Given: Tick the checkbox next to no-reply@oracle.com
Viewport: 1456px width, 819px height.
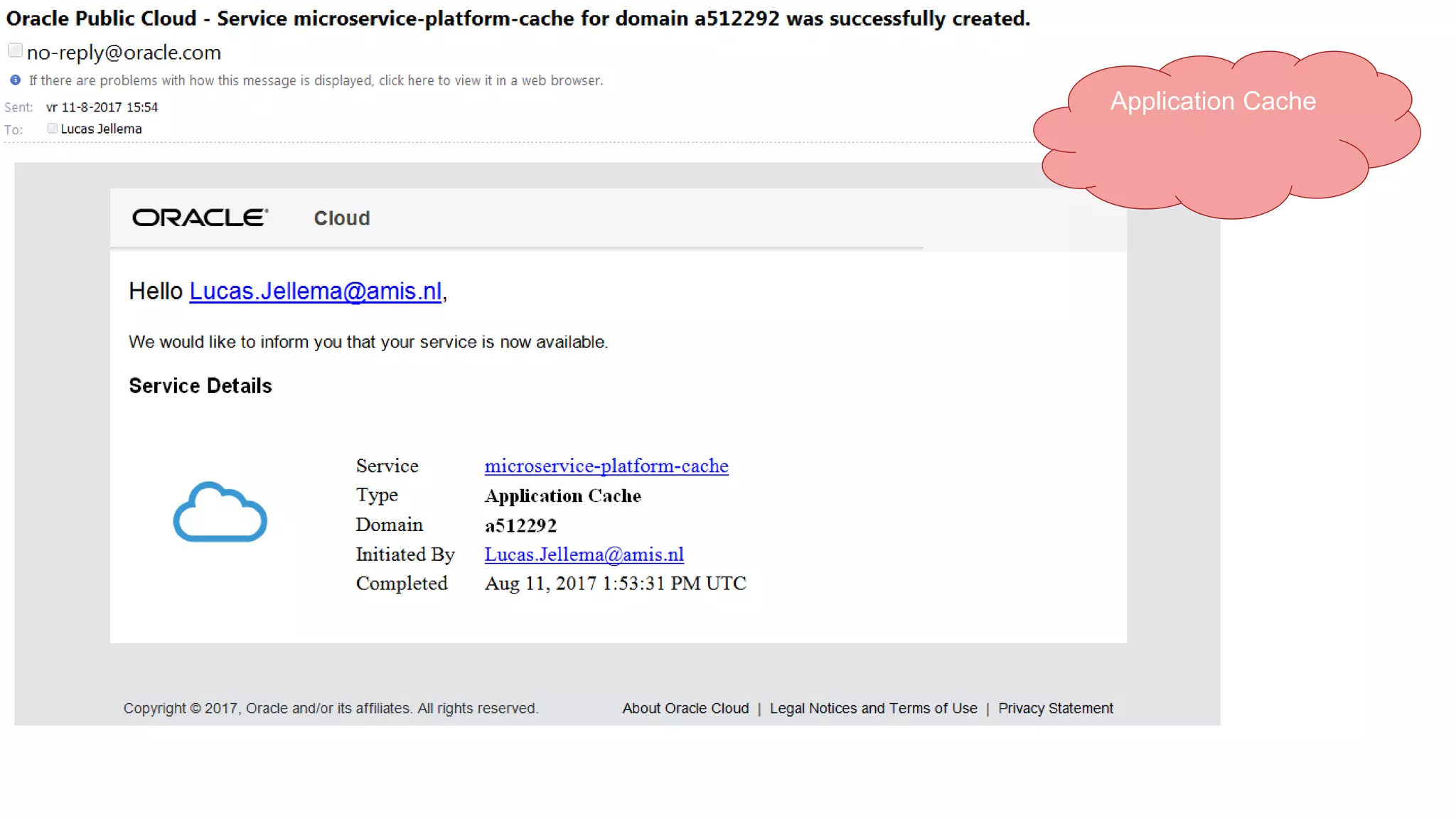Looking at the screenshot, I should [x=15, y=50].
